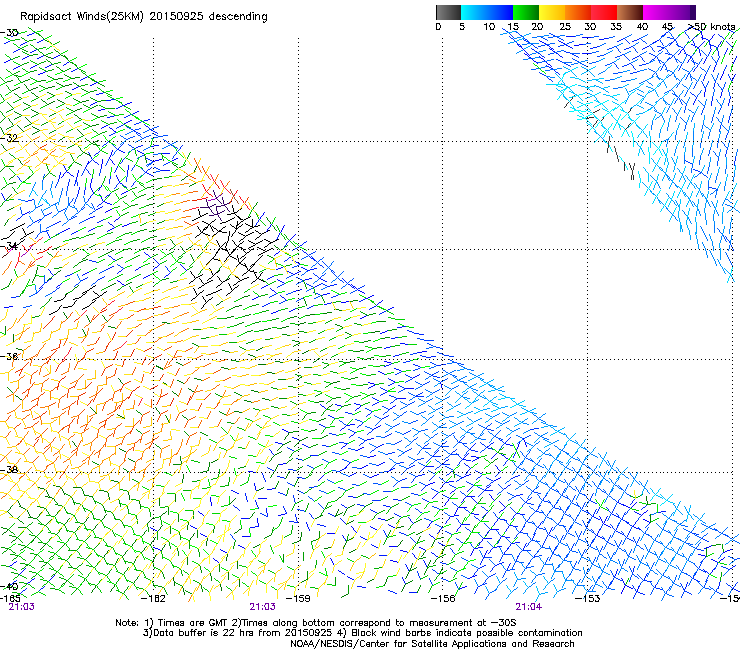Select the '-38' latitude label
Screen dimensions: 740x650
pyautogui.click(x=9, y=470)
